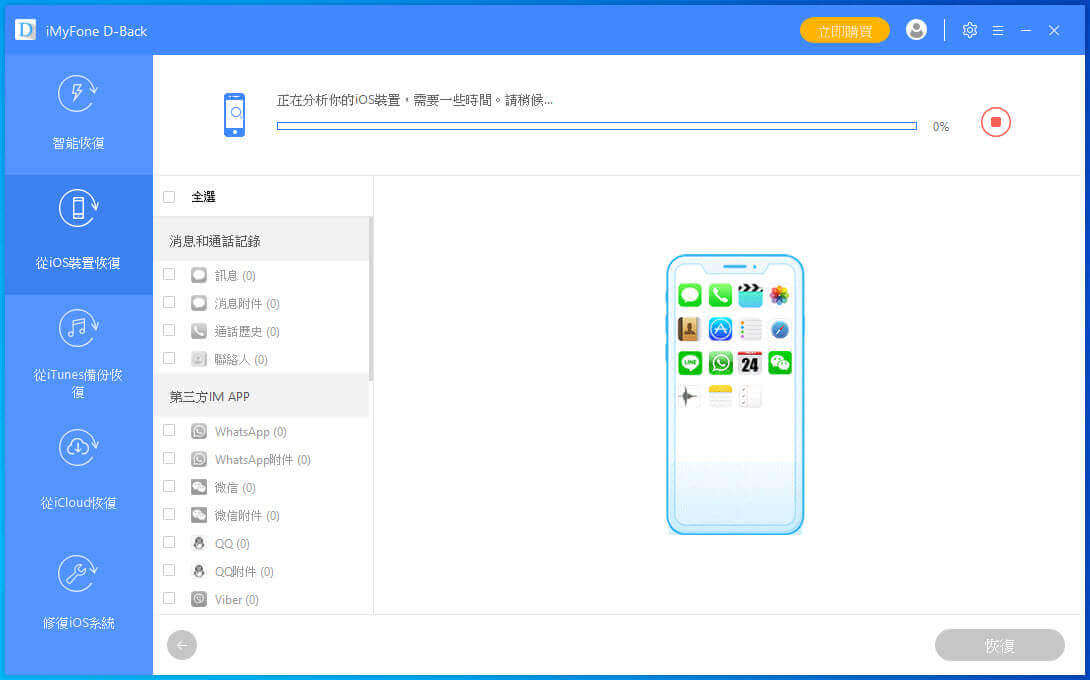The image size is (1090, 680).
Task: Open 修復iOS系統 sidebar tab
Action: tap(79, 594)
